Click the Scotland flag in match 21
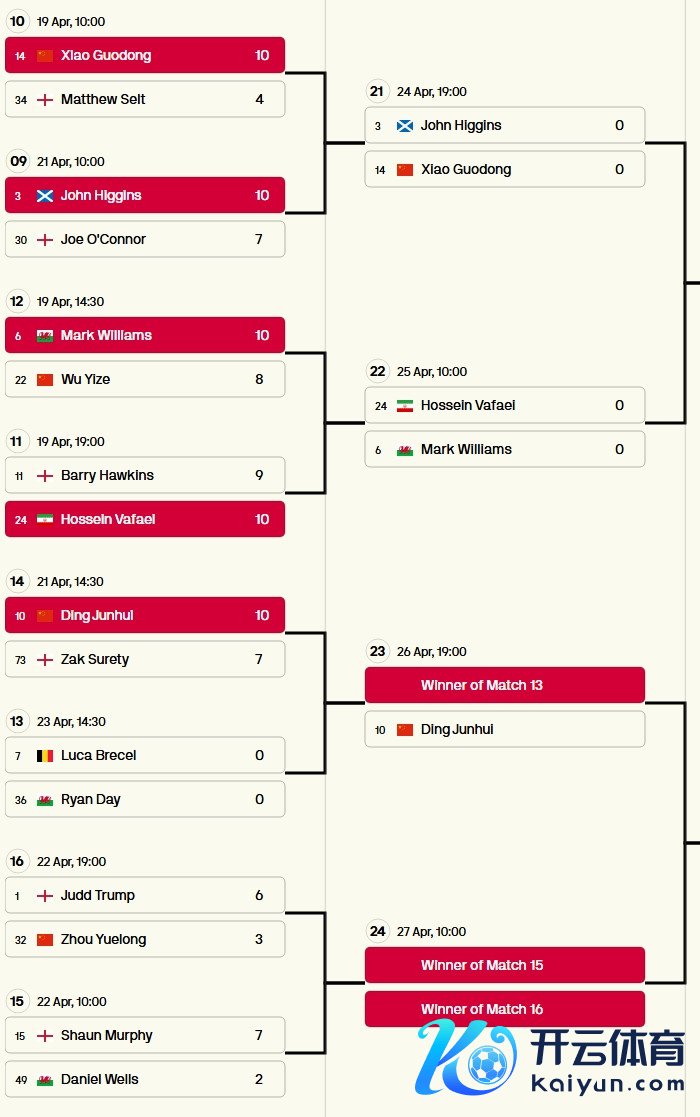The width and height of the screenshot is (700, 1117). [x=405, y=126]
